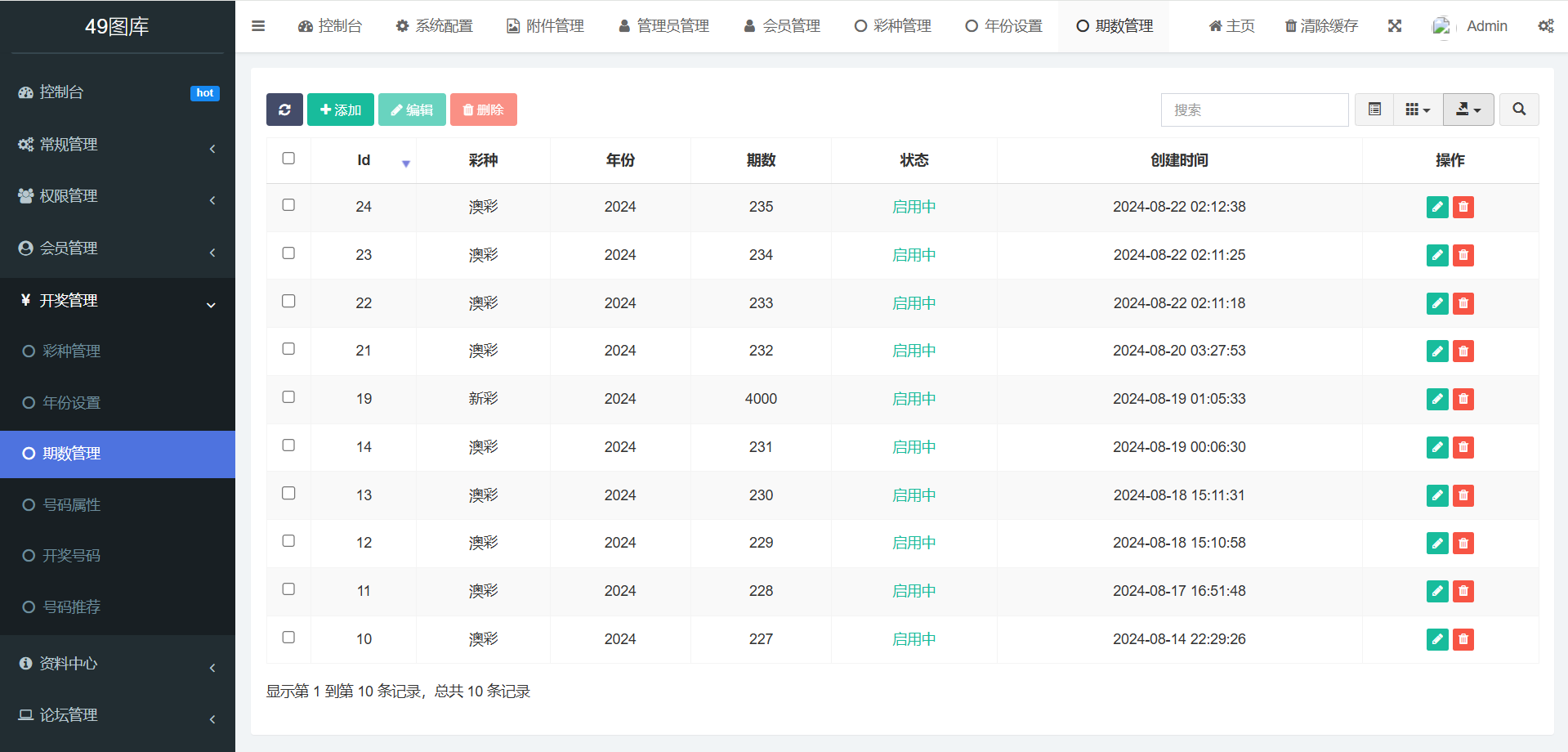Click delete trash icon for period 4000

click(1463, 399)
